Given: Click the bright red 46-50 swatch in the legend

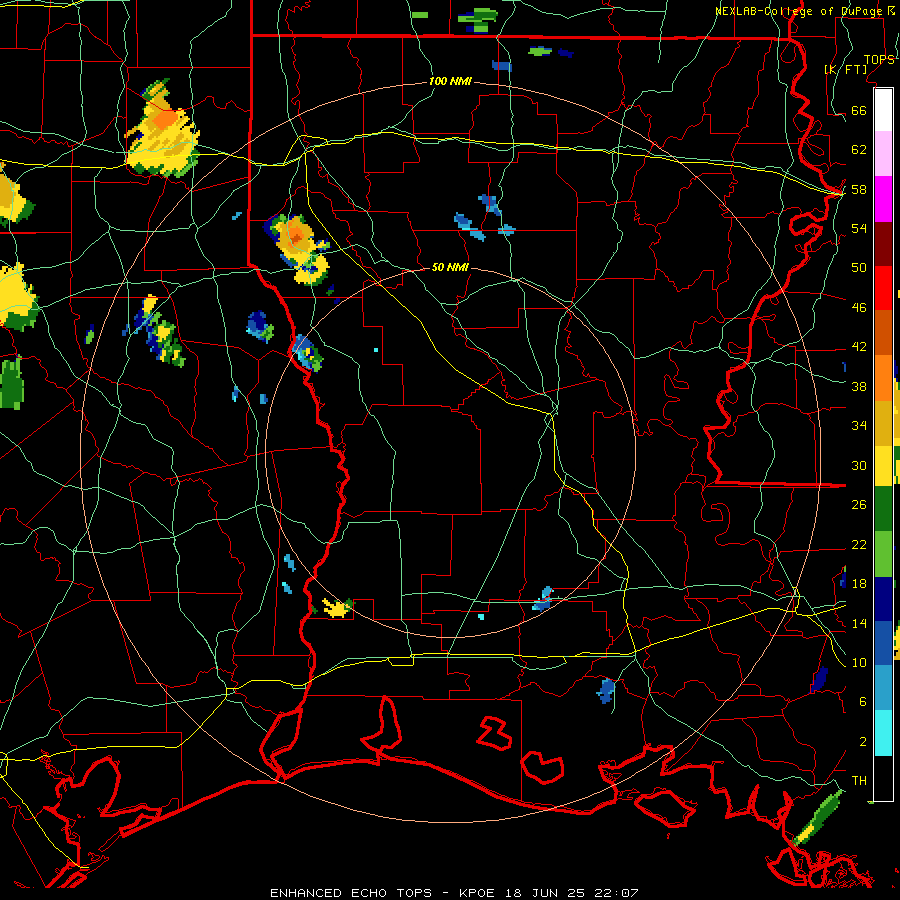Looking at the screenshot, I should 883,288.
